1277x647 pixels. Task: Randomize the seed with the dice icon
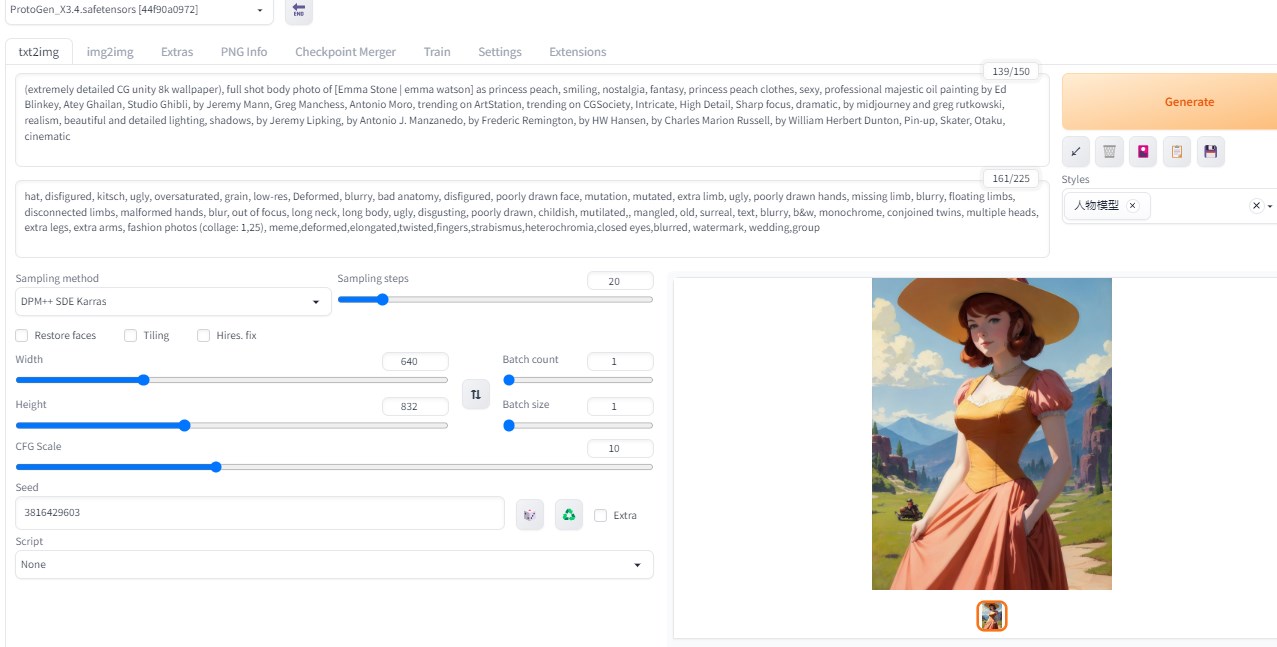529,515
